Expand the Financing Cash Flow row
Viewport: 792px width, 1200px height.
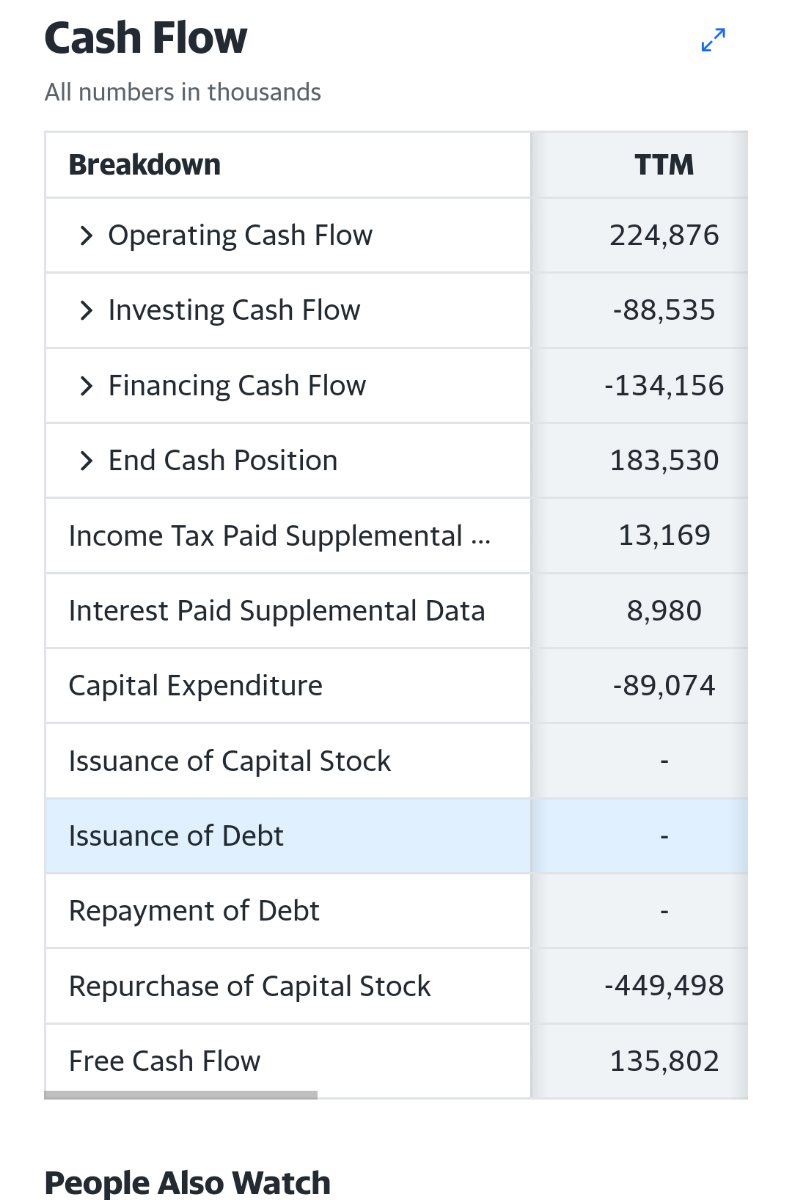coord(87,386)
